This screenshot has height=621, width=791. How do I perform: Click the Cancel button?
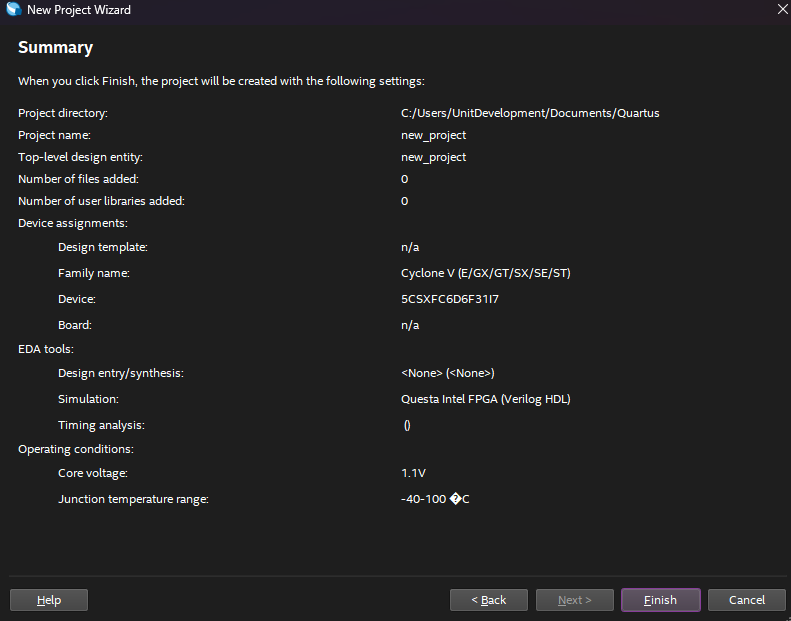coord(746,600)
